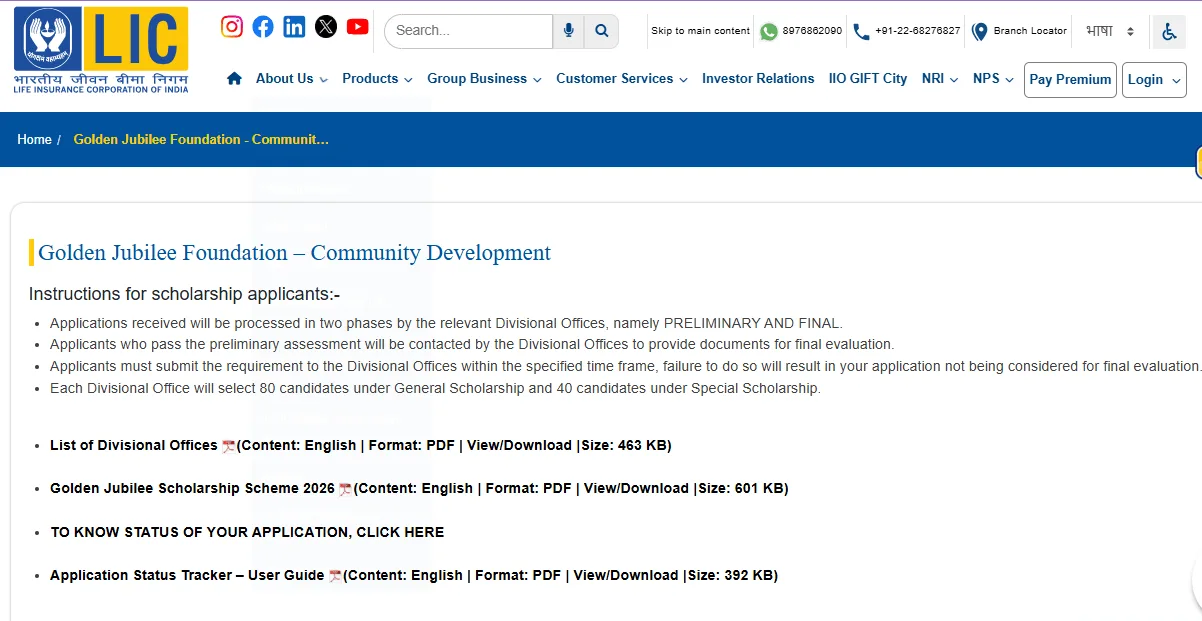Open Golden Jubilee Scholarship Scheme 2026 link
Viewport: 1202px width, 621px height.
click(192, 488)
